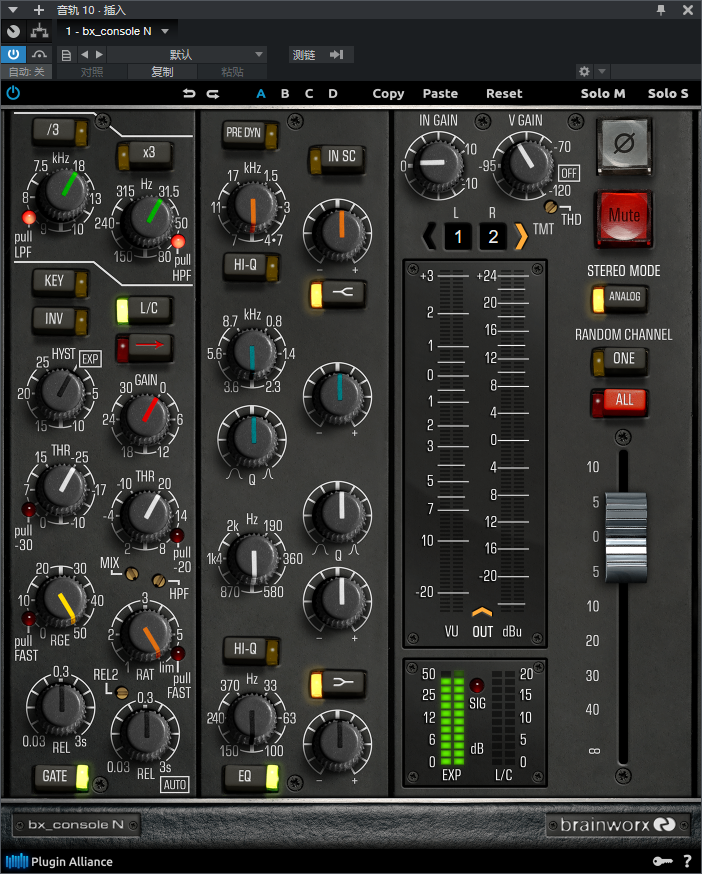Click the next preset arrow
702x874 pixels.
(99, 55)
